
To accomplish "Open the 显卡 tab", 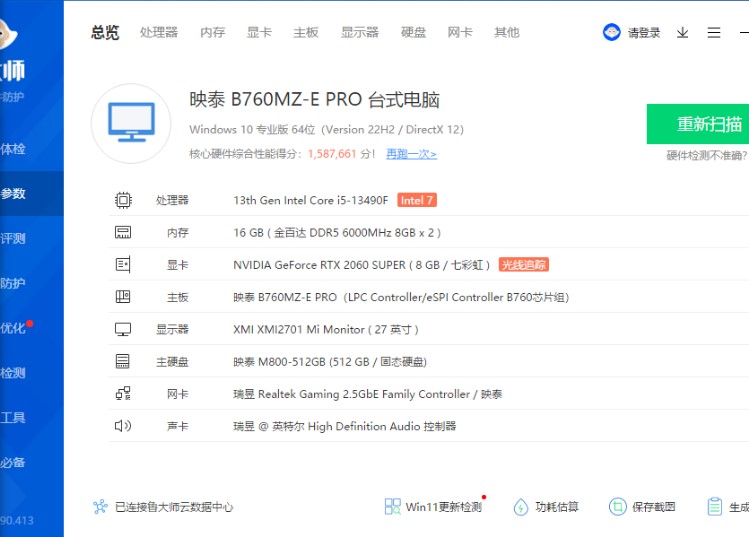I will tap(259, 32).
